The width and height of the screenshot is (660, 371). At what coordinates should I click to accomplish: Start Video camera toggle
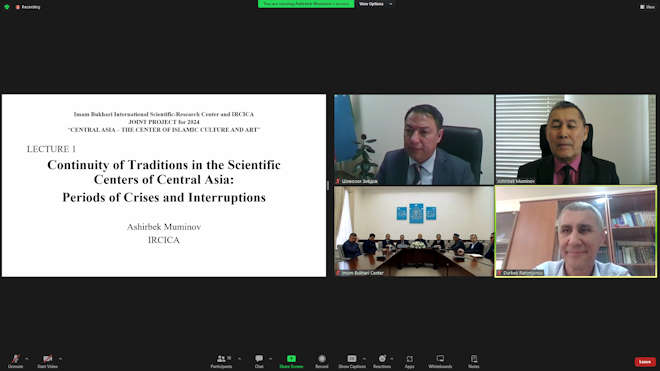point(47,361)
